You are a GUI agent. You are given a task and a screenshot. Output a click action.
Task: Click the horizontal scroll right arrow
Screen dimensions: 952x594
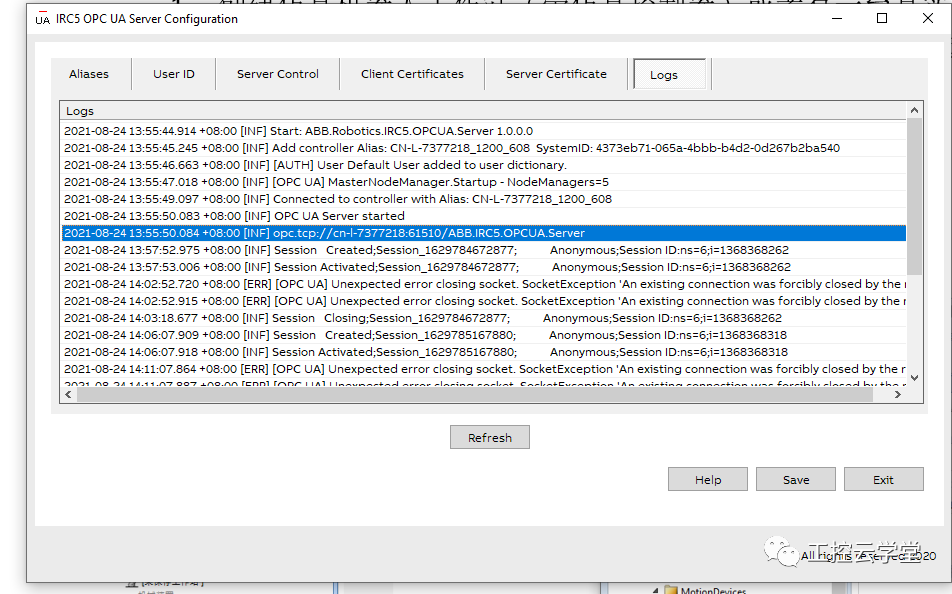click(898, 394)
